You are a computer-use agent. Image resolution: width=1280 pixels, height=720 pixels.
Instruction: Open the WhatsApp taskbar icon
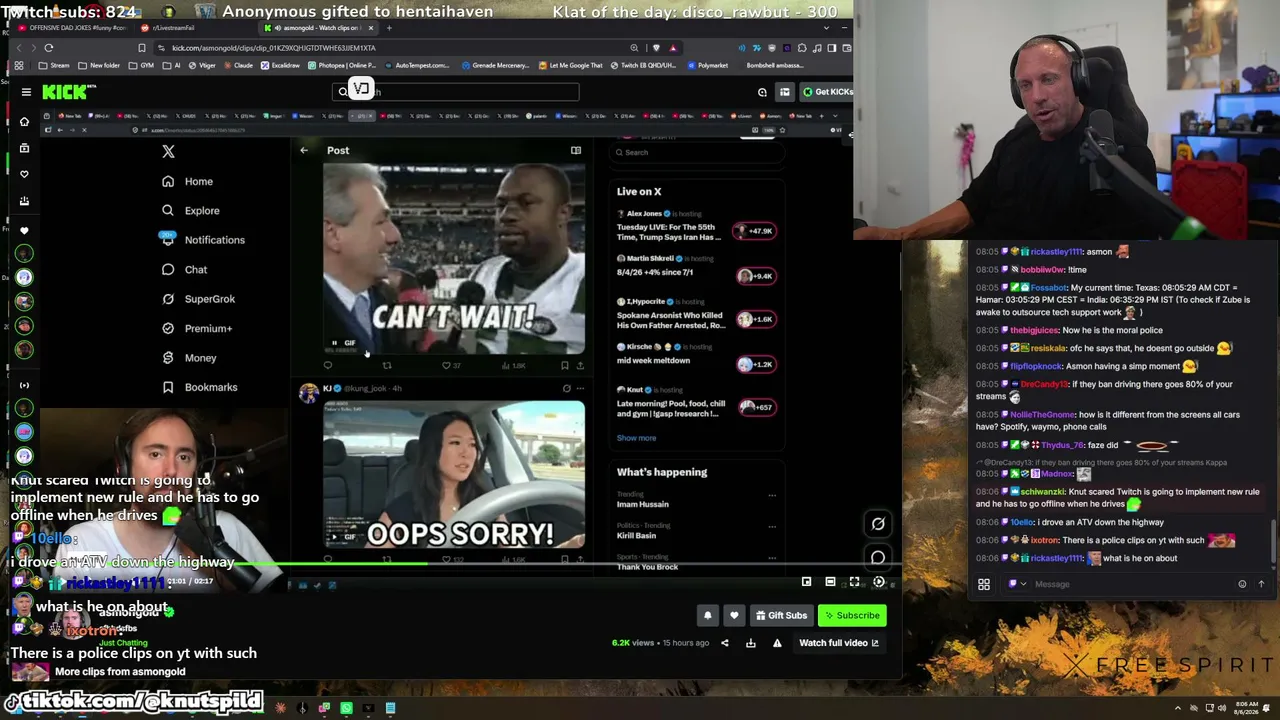tap(346, 708)
